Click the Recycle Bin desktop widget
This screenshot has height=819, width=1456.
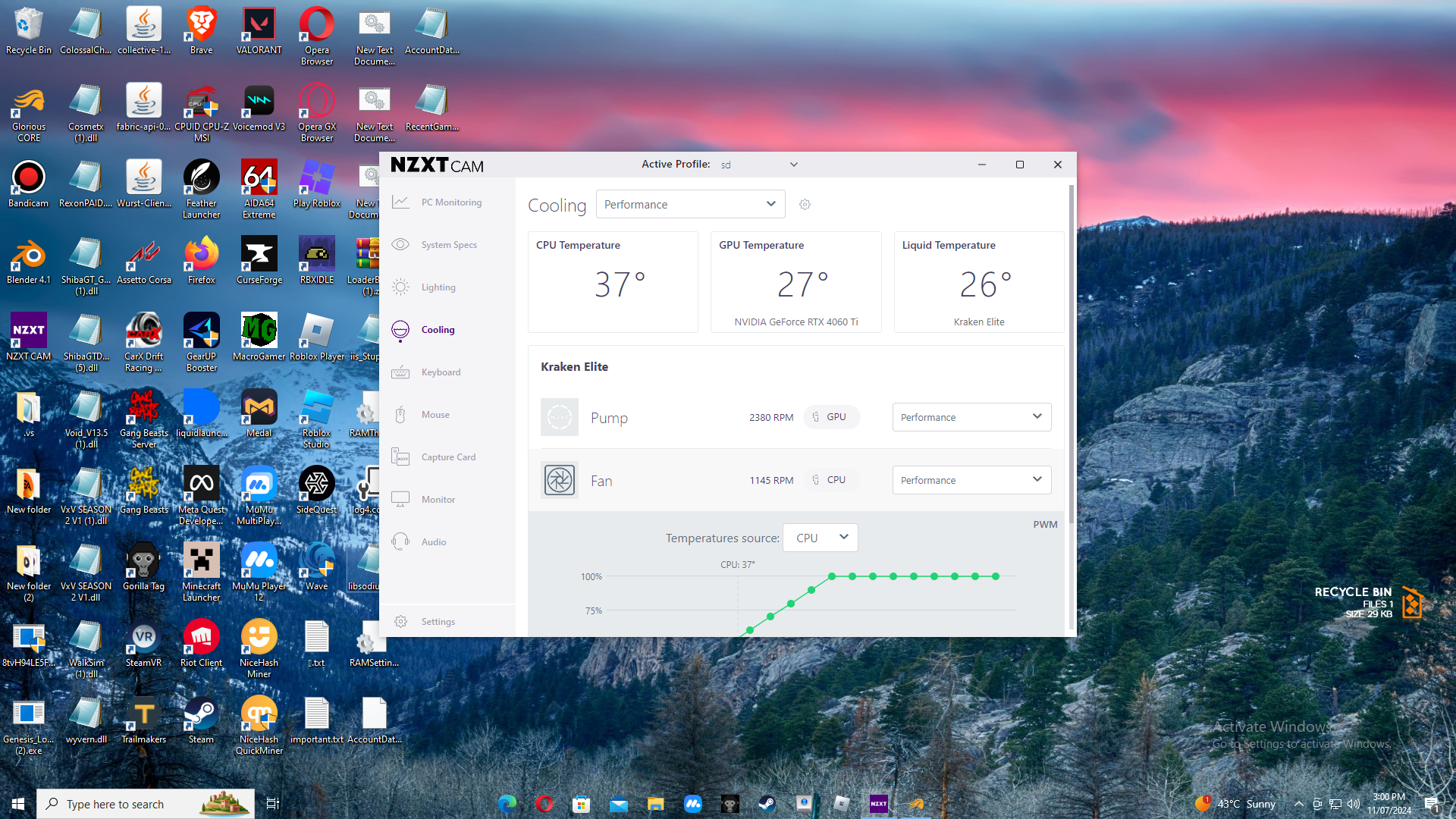click(x=1369, y=603)
